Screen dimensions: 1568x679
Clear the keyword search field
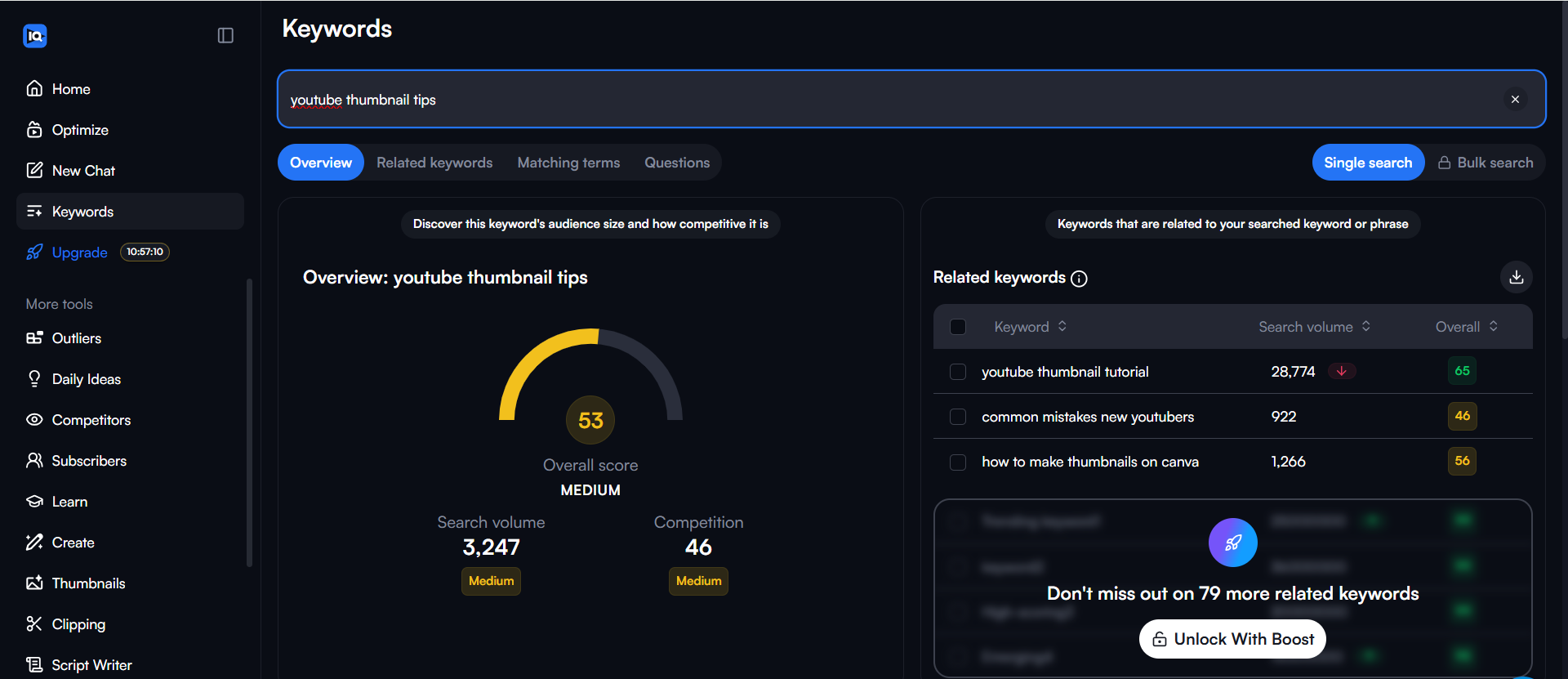click(1515, 99)
